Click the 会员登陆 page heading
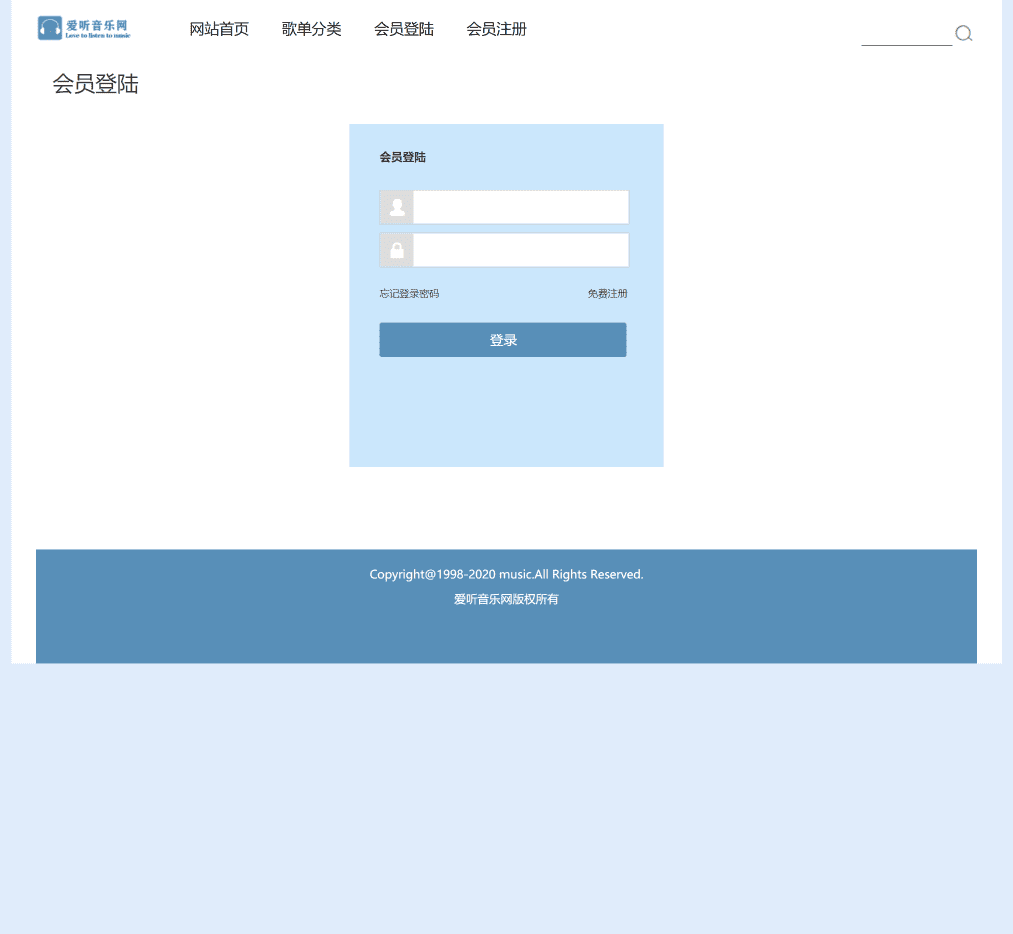Screen dimensions: 1013x934 pos(95,84)
